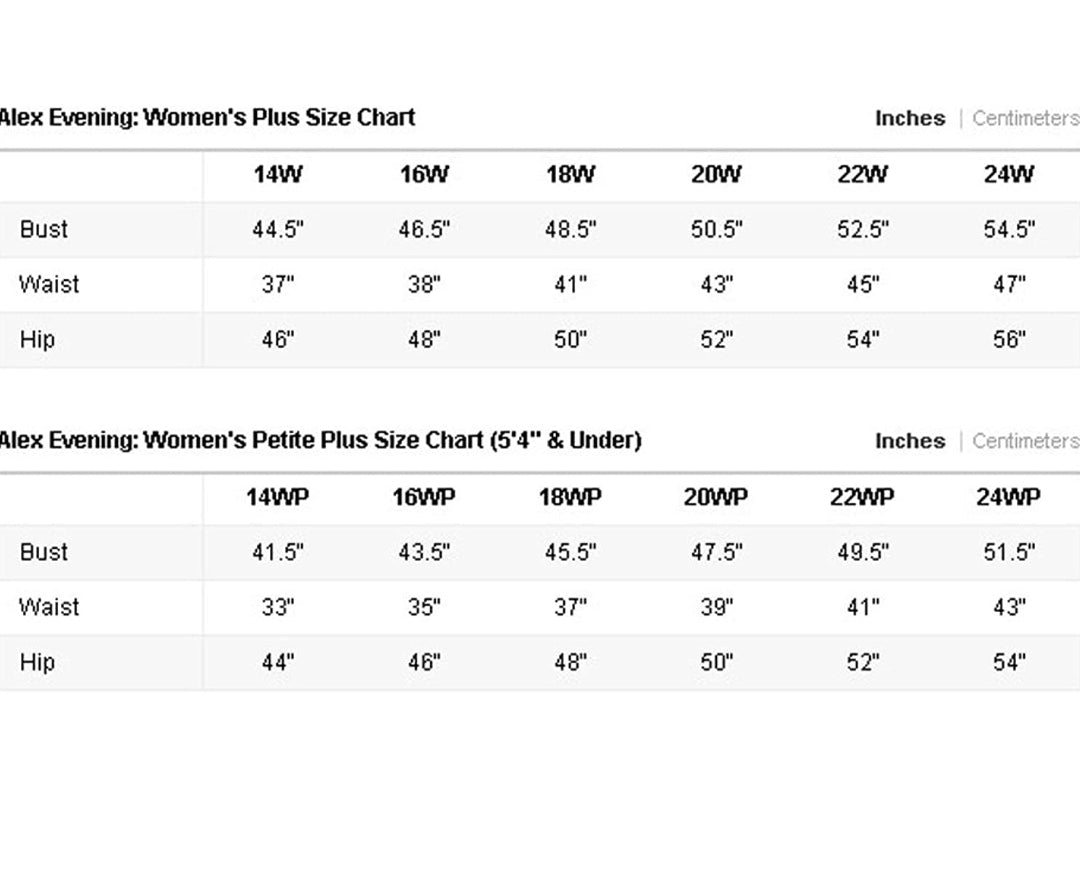1080x874 pixels.
Task: Select Inches for Petite Plus Size Chart
Action: coord(910,441)
